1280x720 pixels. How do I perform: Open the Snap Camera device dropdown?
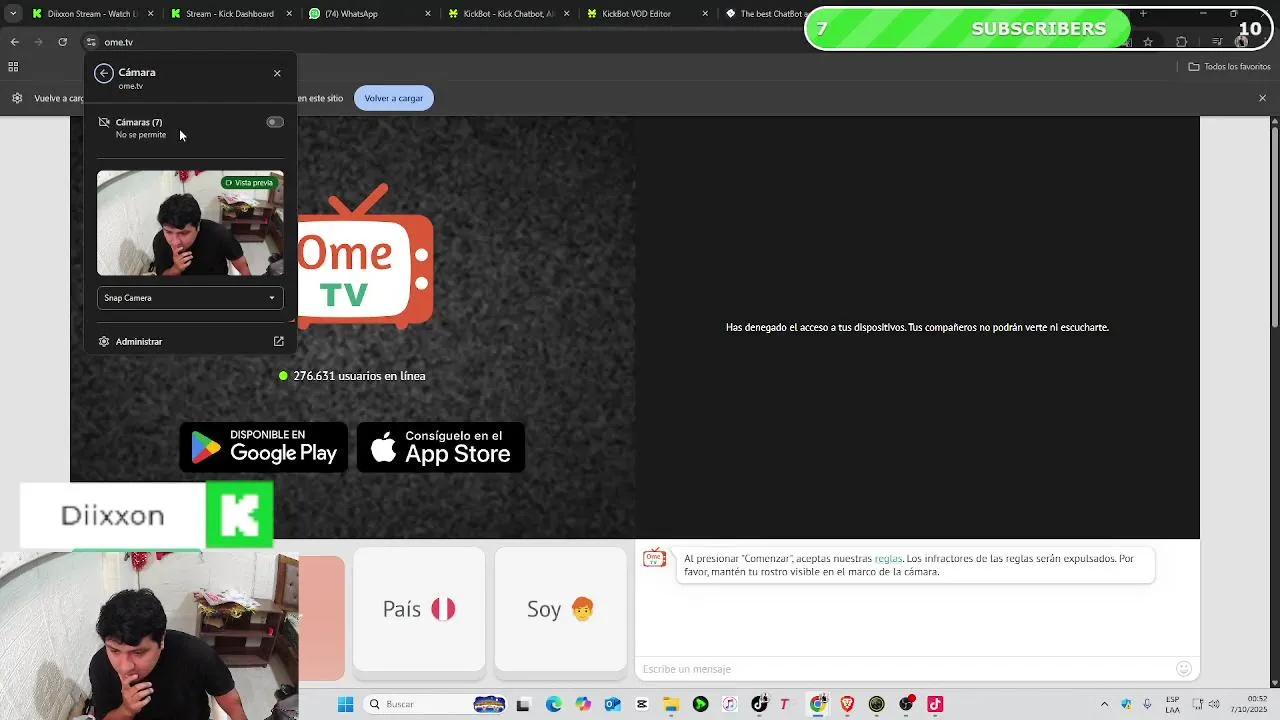click(190, 298)
